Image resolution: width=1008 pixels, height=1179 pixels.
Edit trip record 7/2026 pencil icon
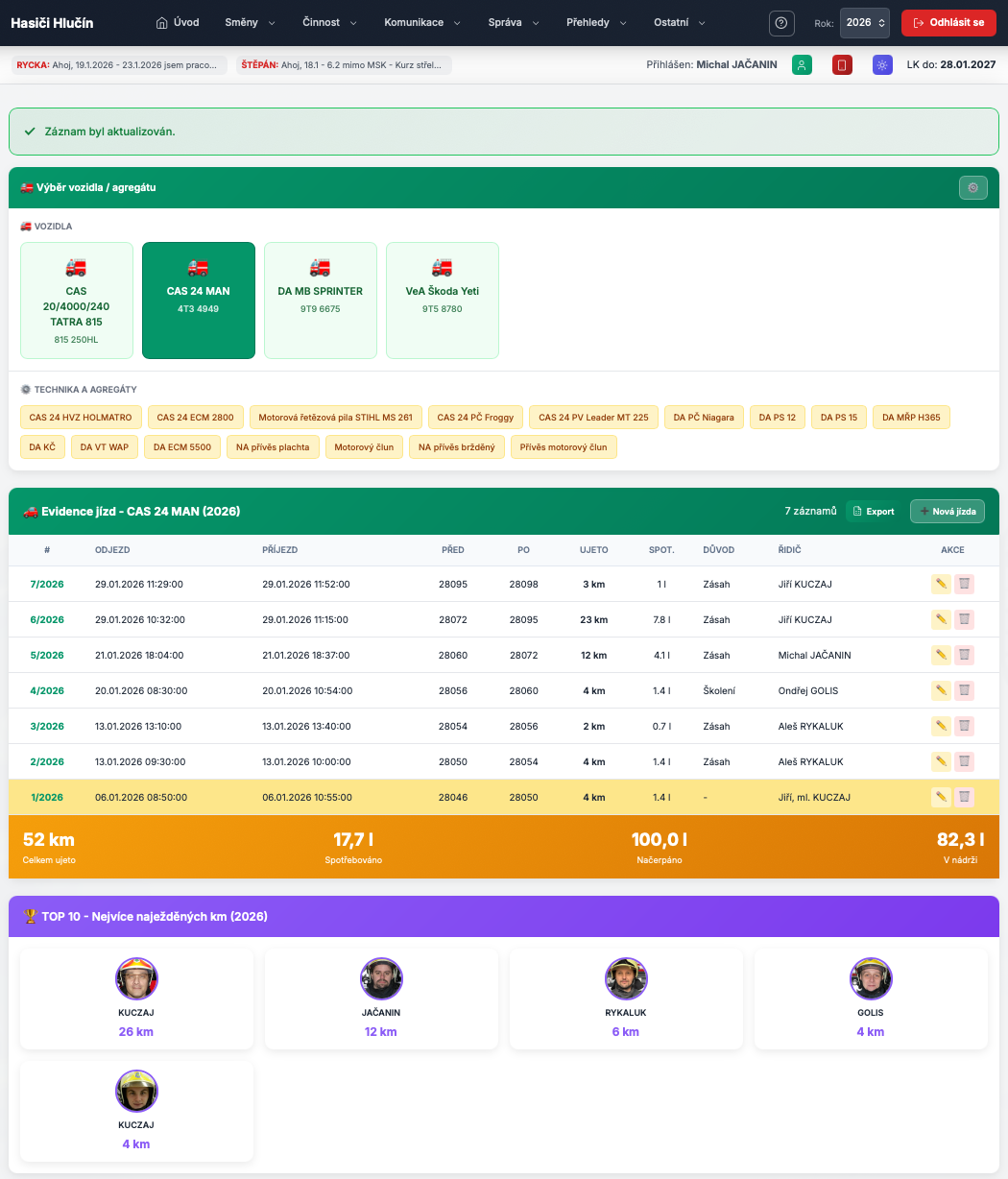(941, 584)
